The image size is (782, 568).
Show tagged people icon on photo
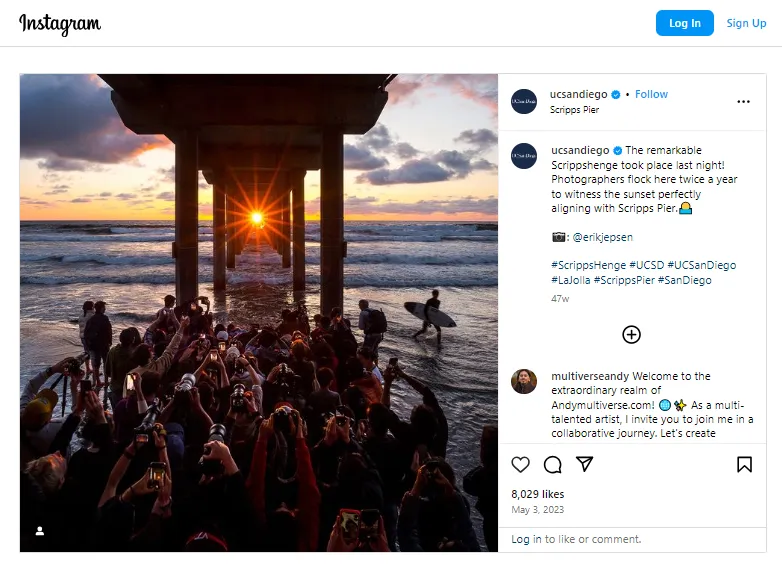point(40,531)
